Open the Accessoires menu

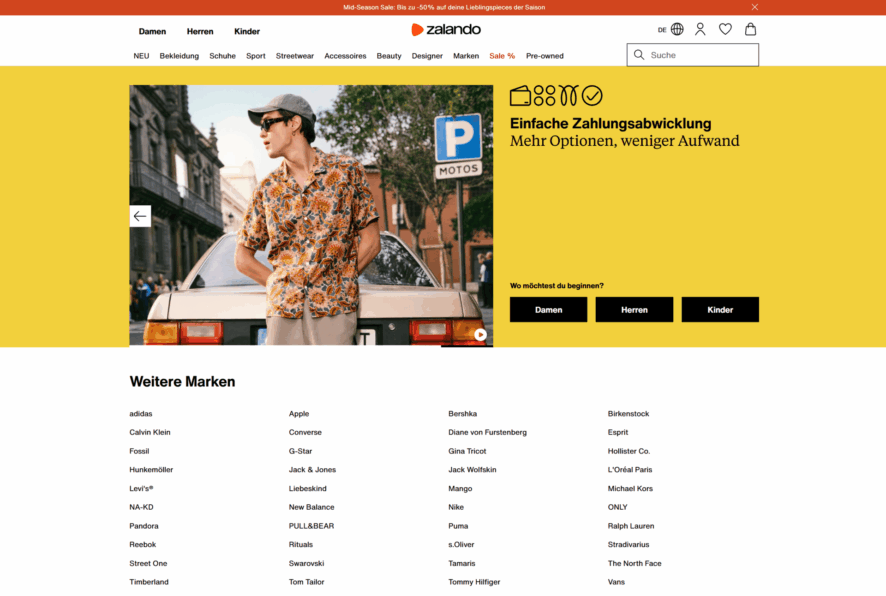pyautogui.click(x=345, y=56)
